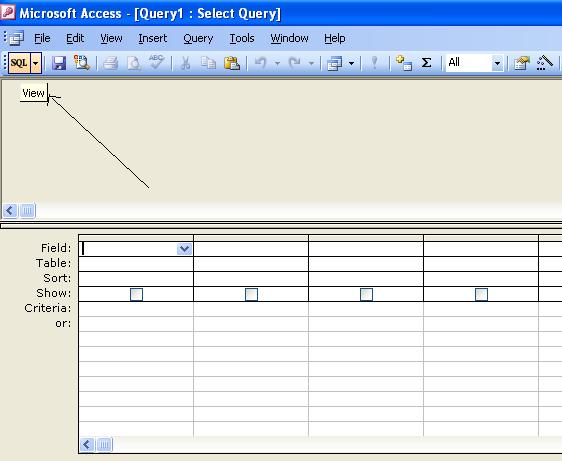Open the View menu
562x461 pixels.
111,38
